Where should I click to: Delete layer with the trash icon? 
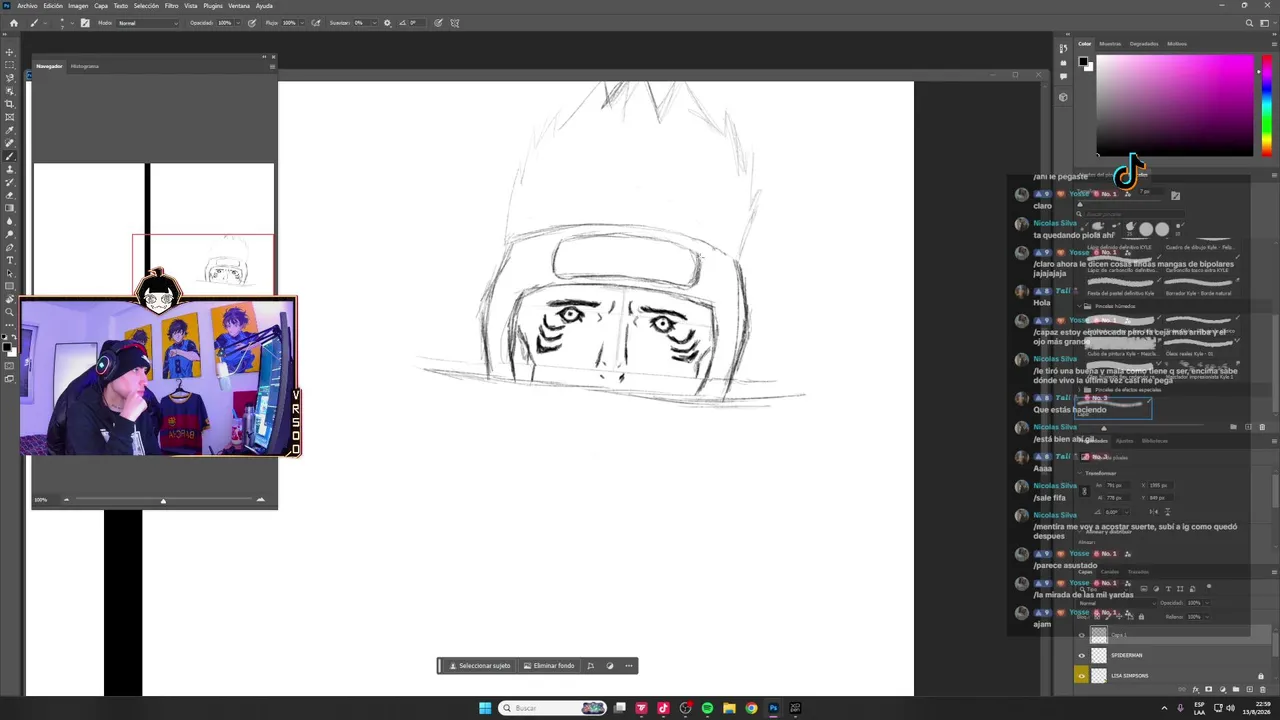point(1262,689)
